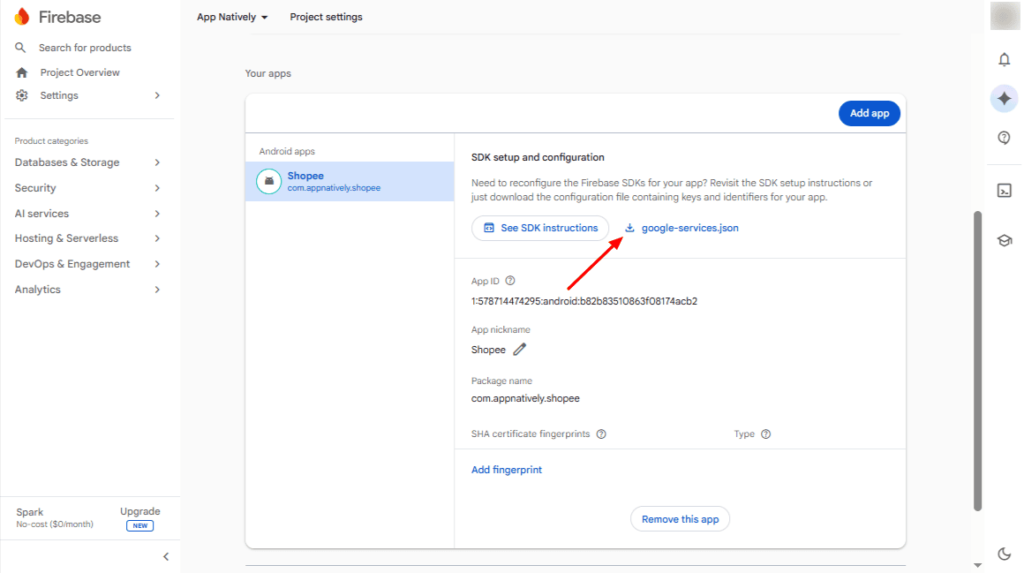The image size is (1024, 573).
Task: Click the google-services.json download icon
Action: coord(630,228)
